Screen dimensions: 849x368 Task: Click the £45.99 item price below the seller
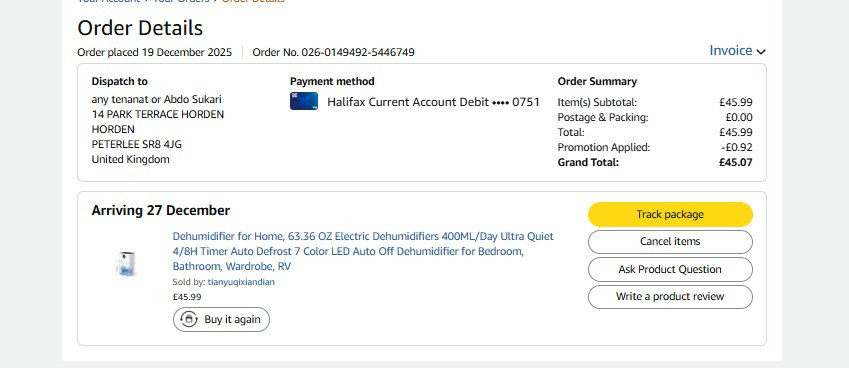[x=187, y=297]
